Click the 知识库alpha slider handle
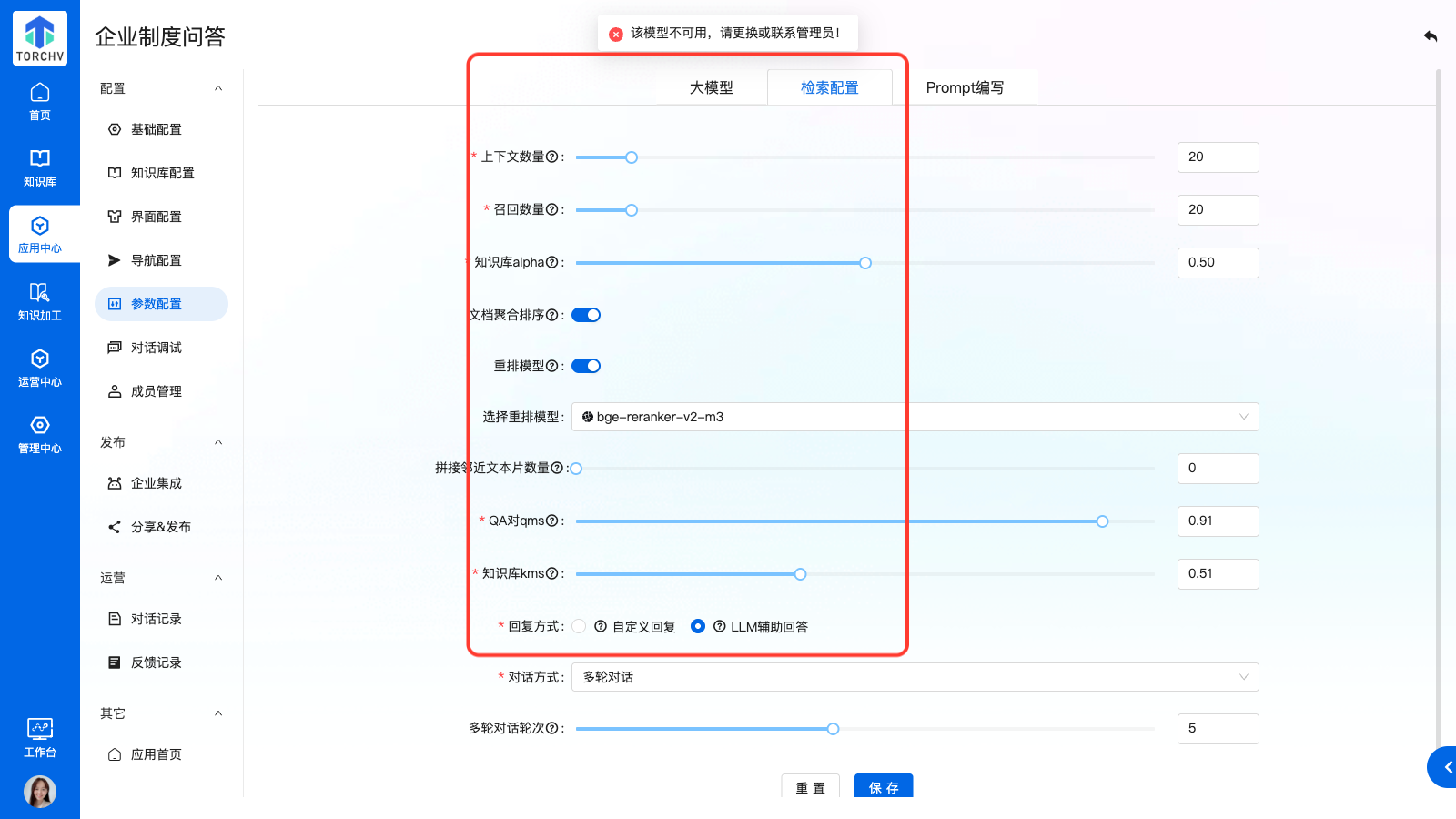1456x819 pixels. click(x=865, y=263)
